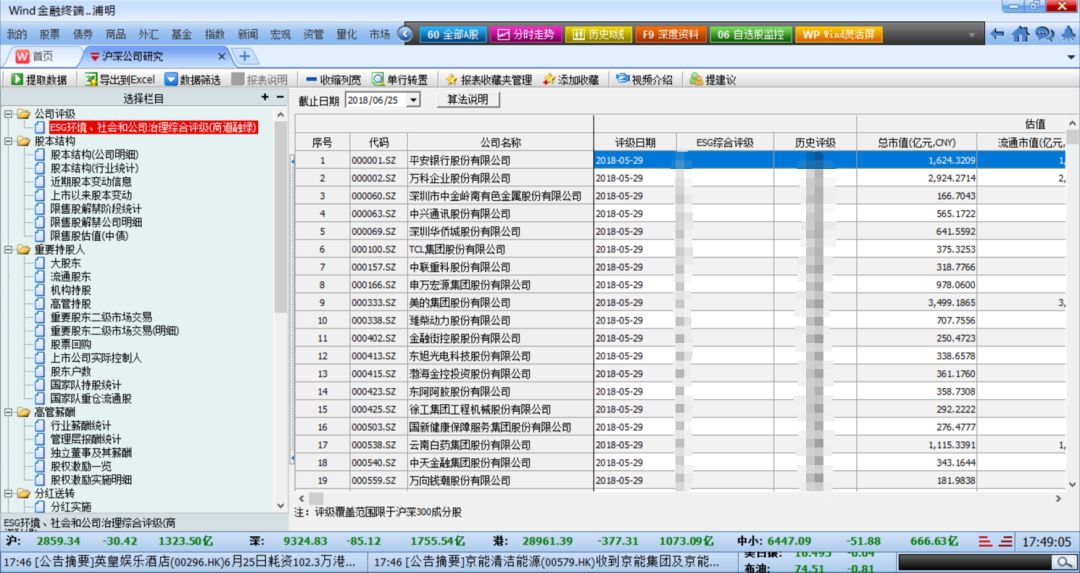Select row 美的集团股份有限公司
This screenshot has height=573, width=1080.
tap(459, 302)
